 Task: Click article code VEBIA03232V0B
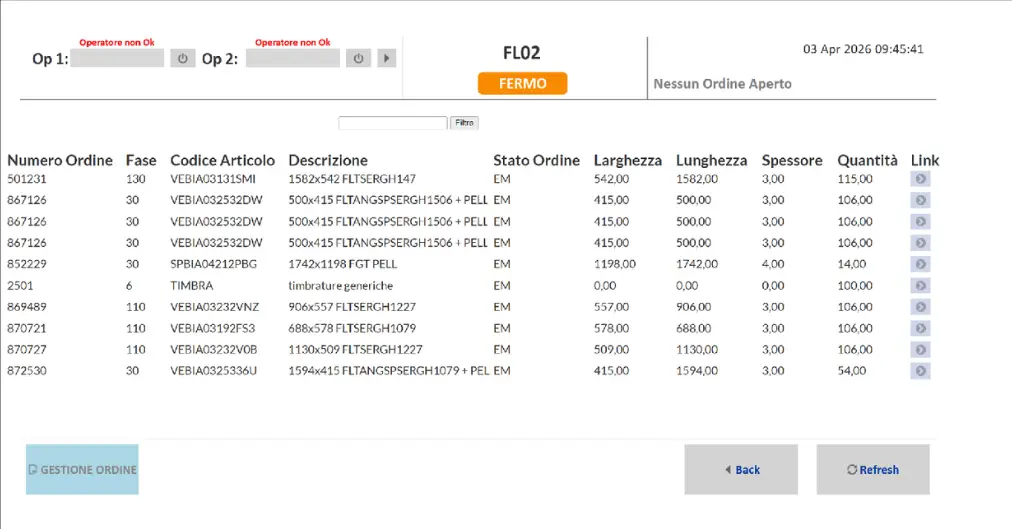click(214, 349)
